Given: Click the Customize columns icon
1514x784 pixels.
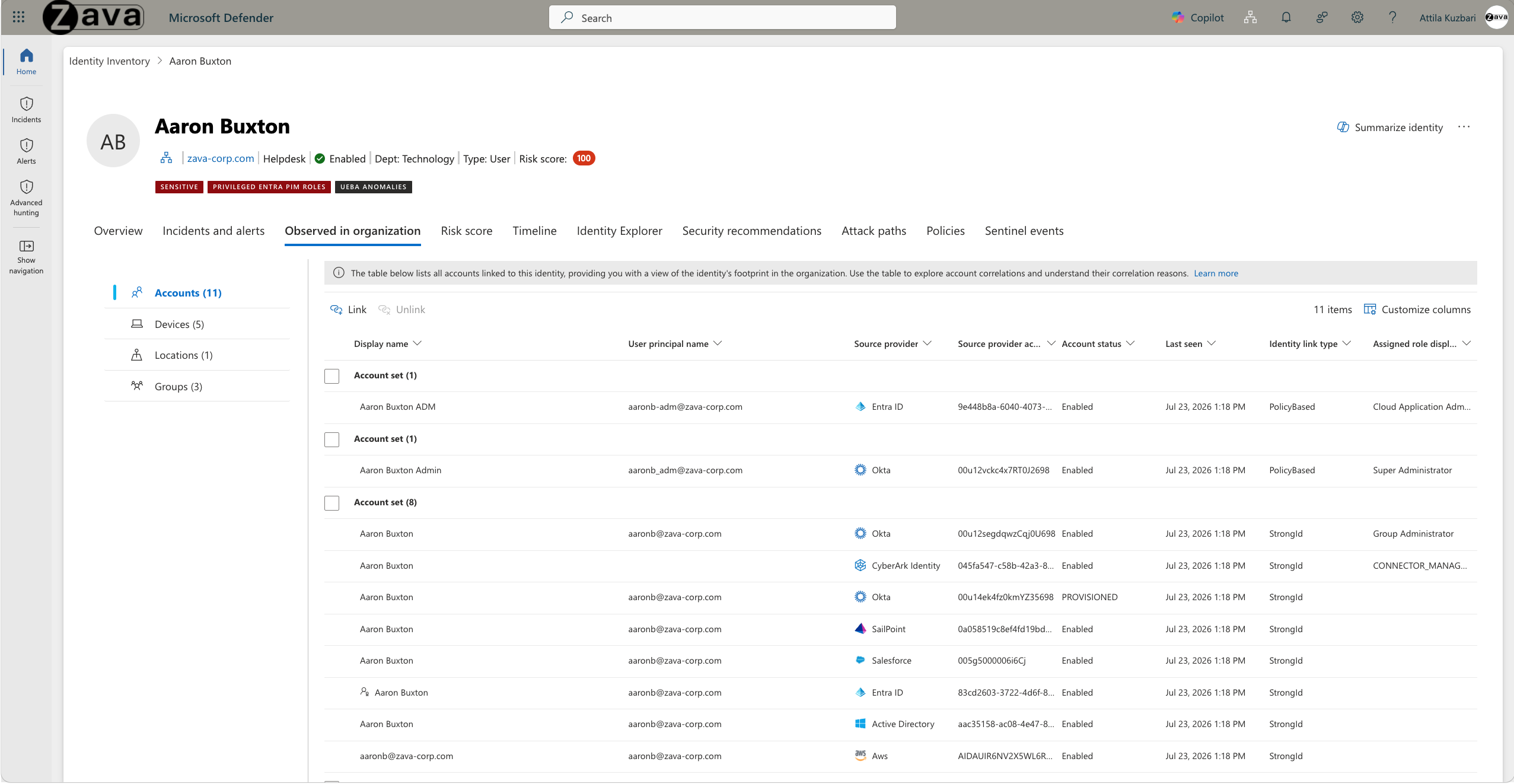Looking at the screenshot, I should click(1369, 309).
